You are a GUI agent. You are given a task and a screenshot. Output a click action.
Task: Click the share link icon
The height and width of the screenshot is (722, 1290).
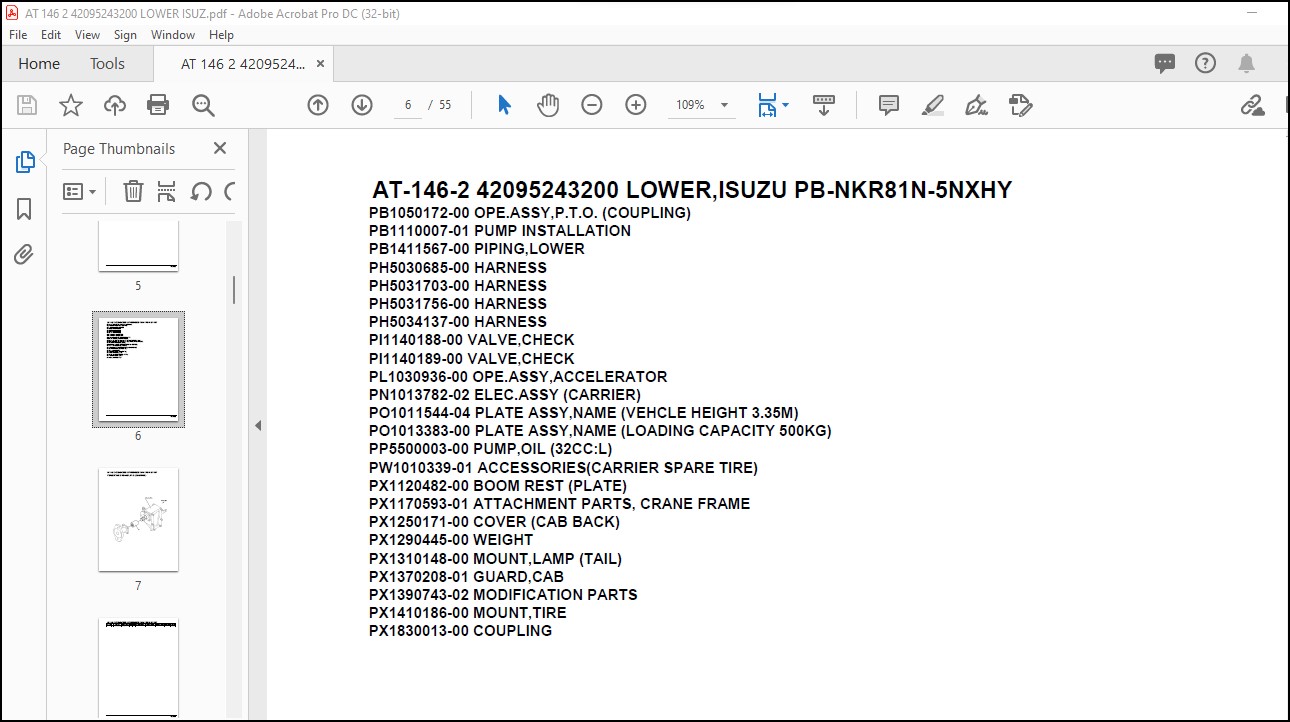(x=1252, y=105)
